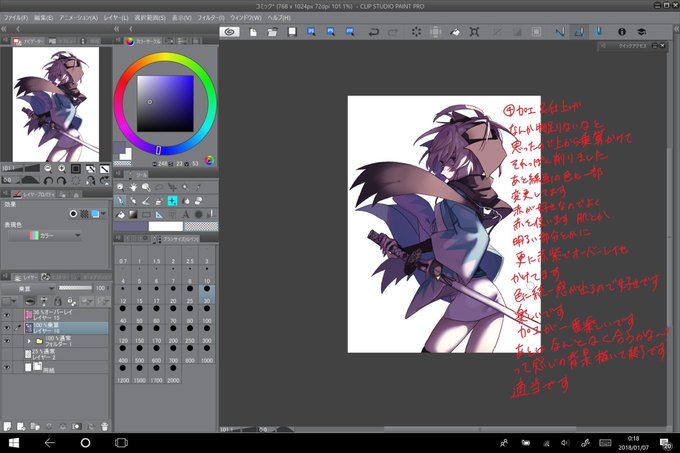This screenshot has width=680, height=453.
Task: Click the Navigator zoom-out magnifier
Action: tap(48, 169)
